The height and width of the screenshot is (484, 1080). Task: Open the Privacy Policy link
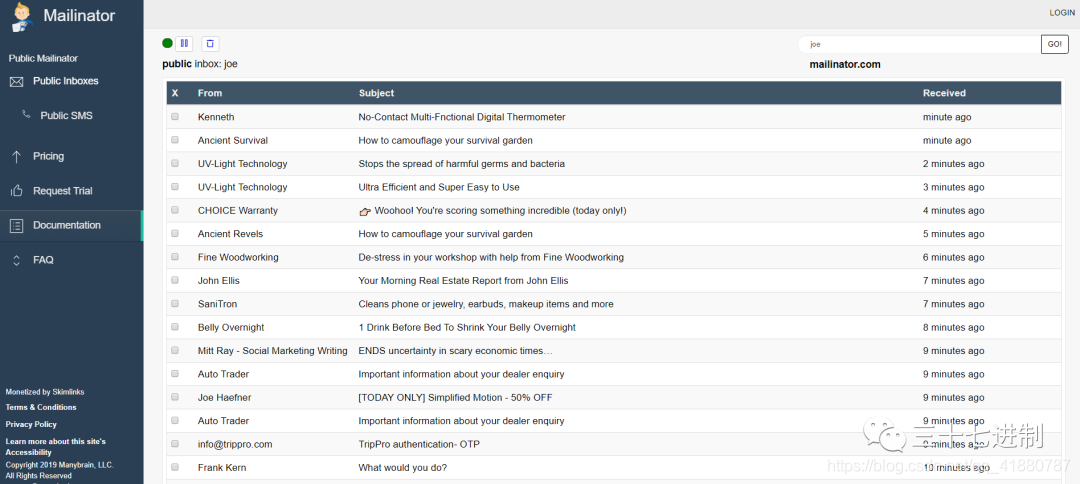(x=31, y=424)
